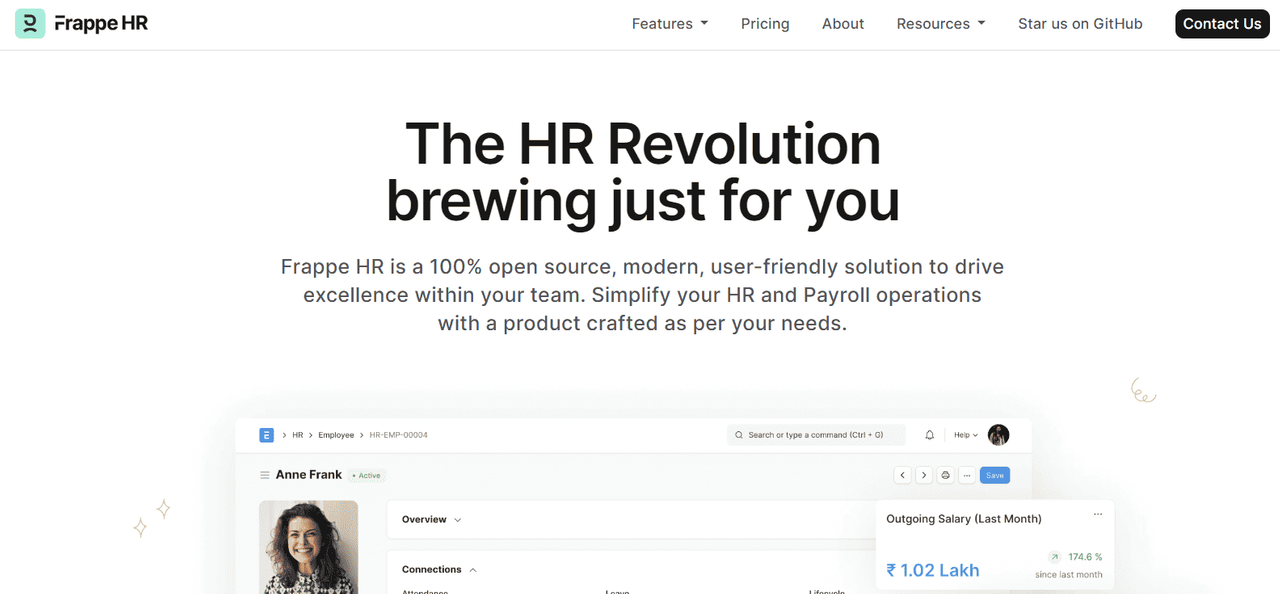1280x594 pixels.
Task: Open the Features dropdown menu
Action: 670,24
